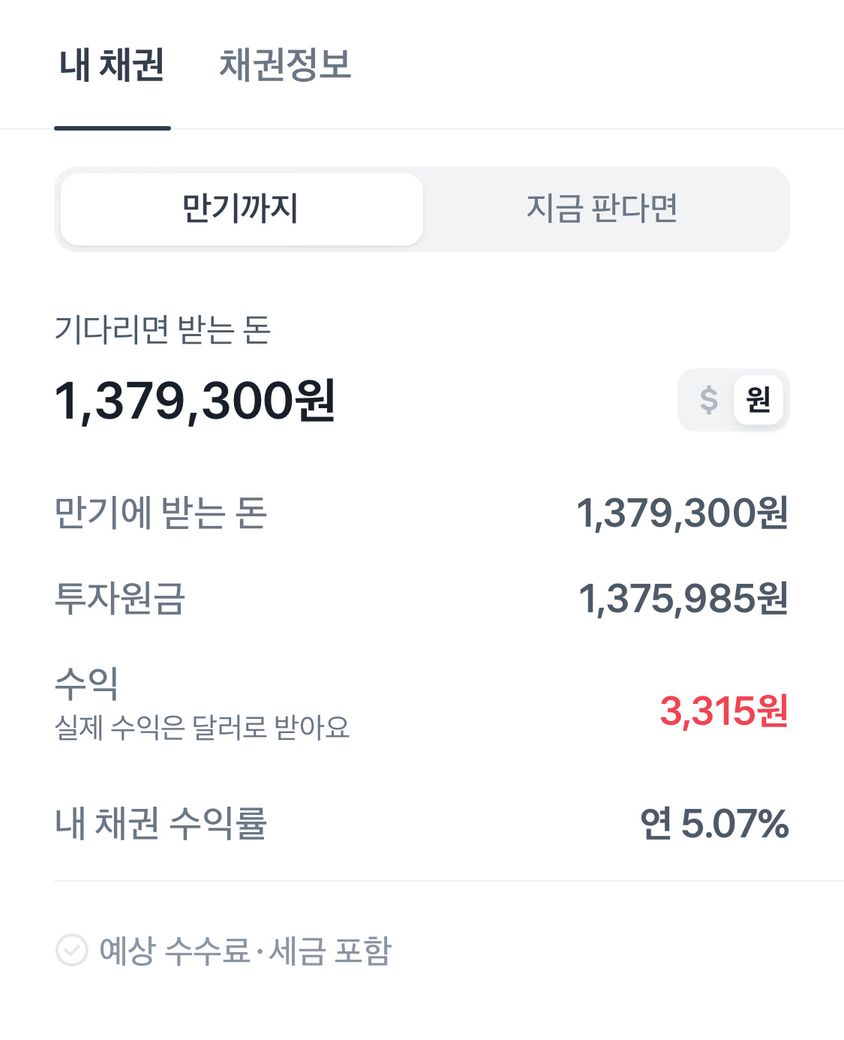Image resolution: width=844 pixels, height=1040 pixels.
Task: Tap the red 3,315원 profit value
Action: tap(723, 711)
